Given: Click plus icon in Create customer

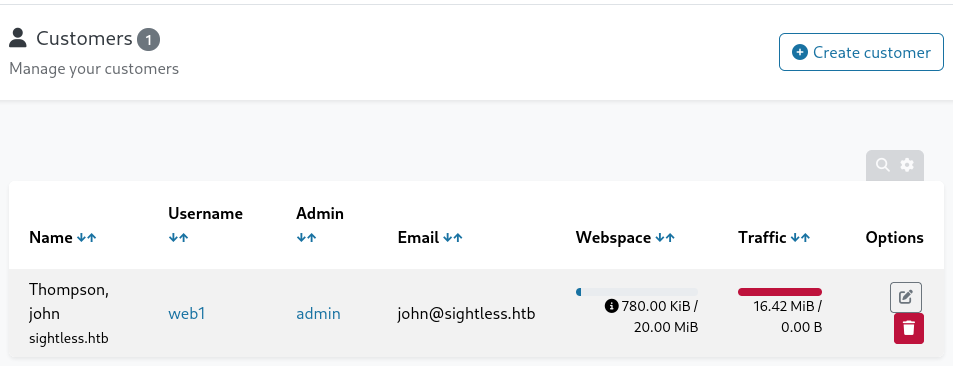Looking at the screenshot, I should [800, 52].
